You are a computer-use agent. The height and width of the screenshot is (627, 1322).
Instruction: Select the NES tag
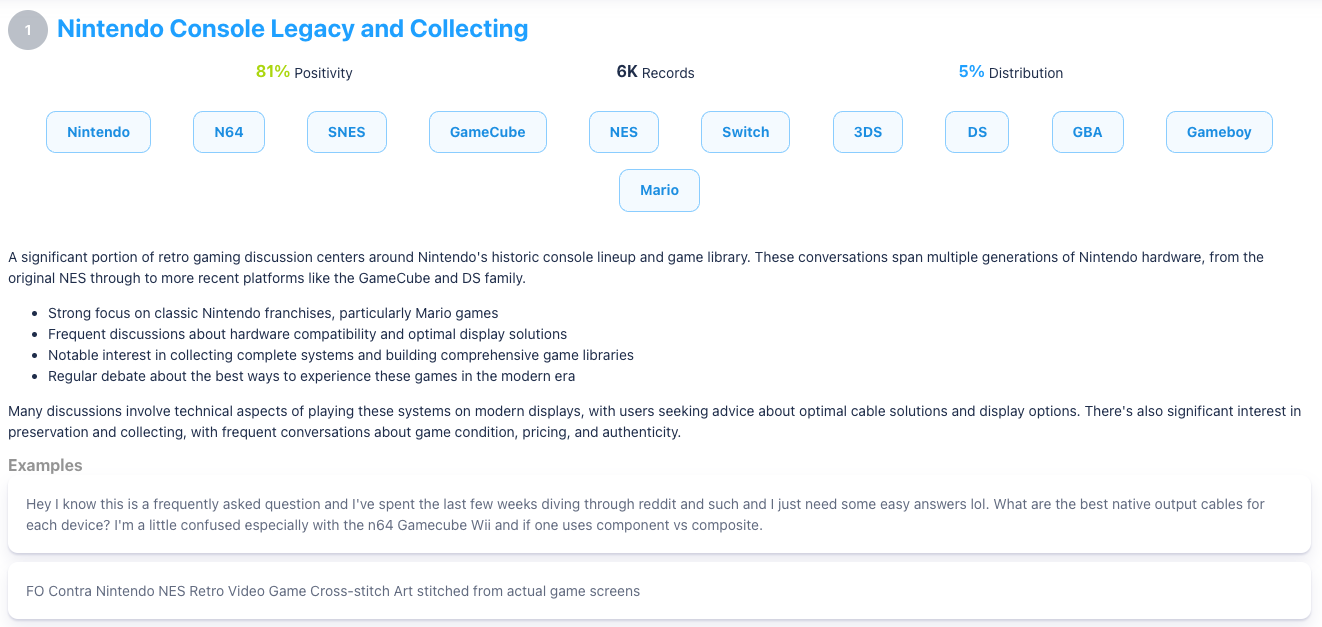pos(623,131)
